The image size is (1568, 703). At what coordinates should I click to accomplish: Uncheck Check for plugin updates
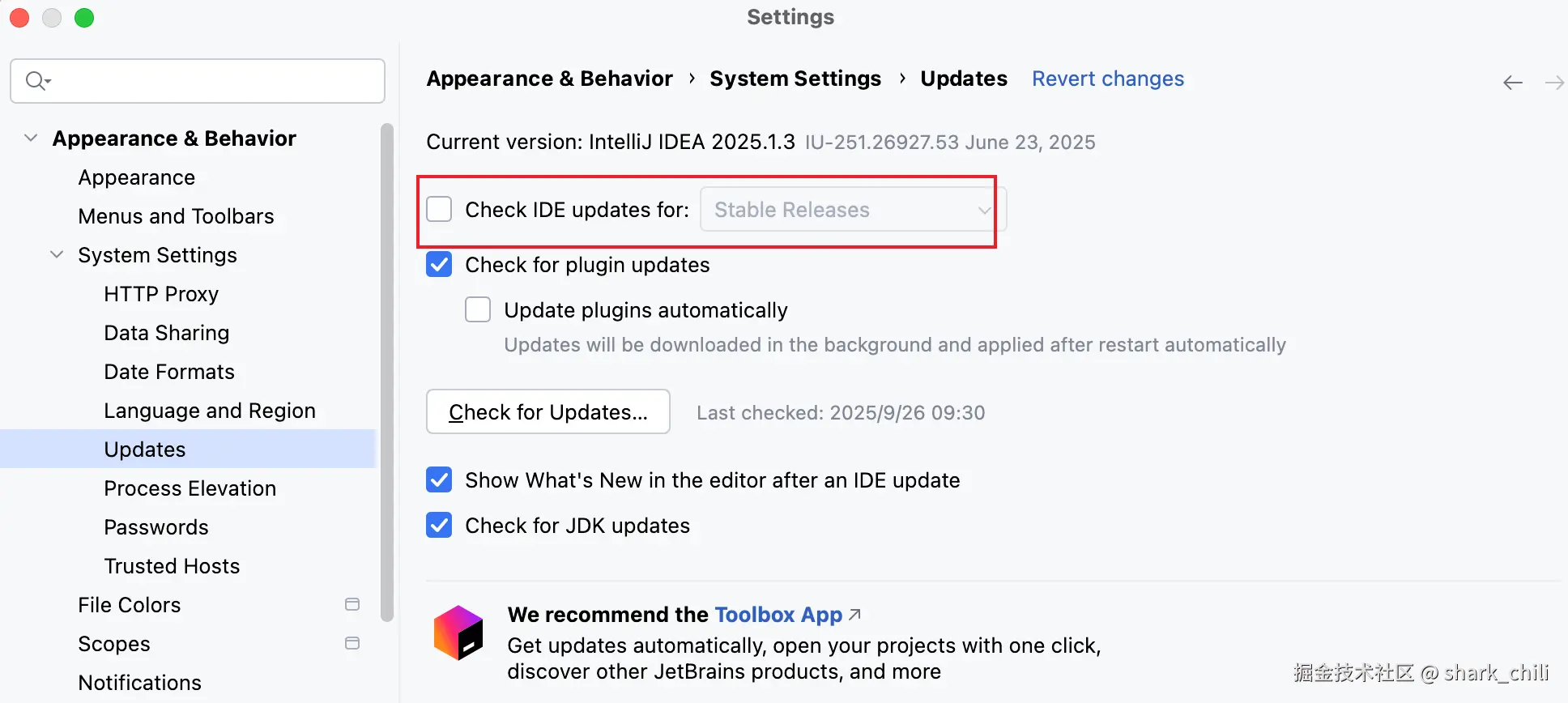[x=439, y=265]
